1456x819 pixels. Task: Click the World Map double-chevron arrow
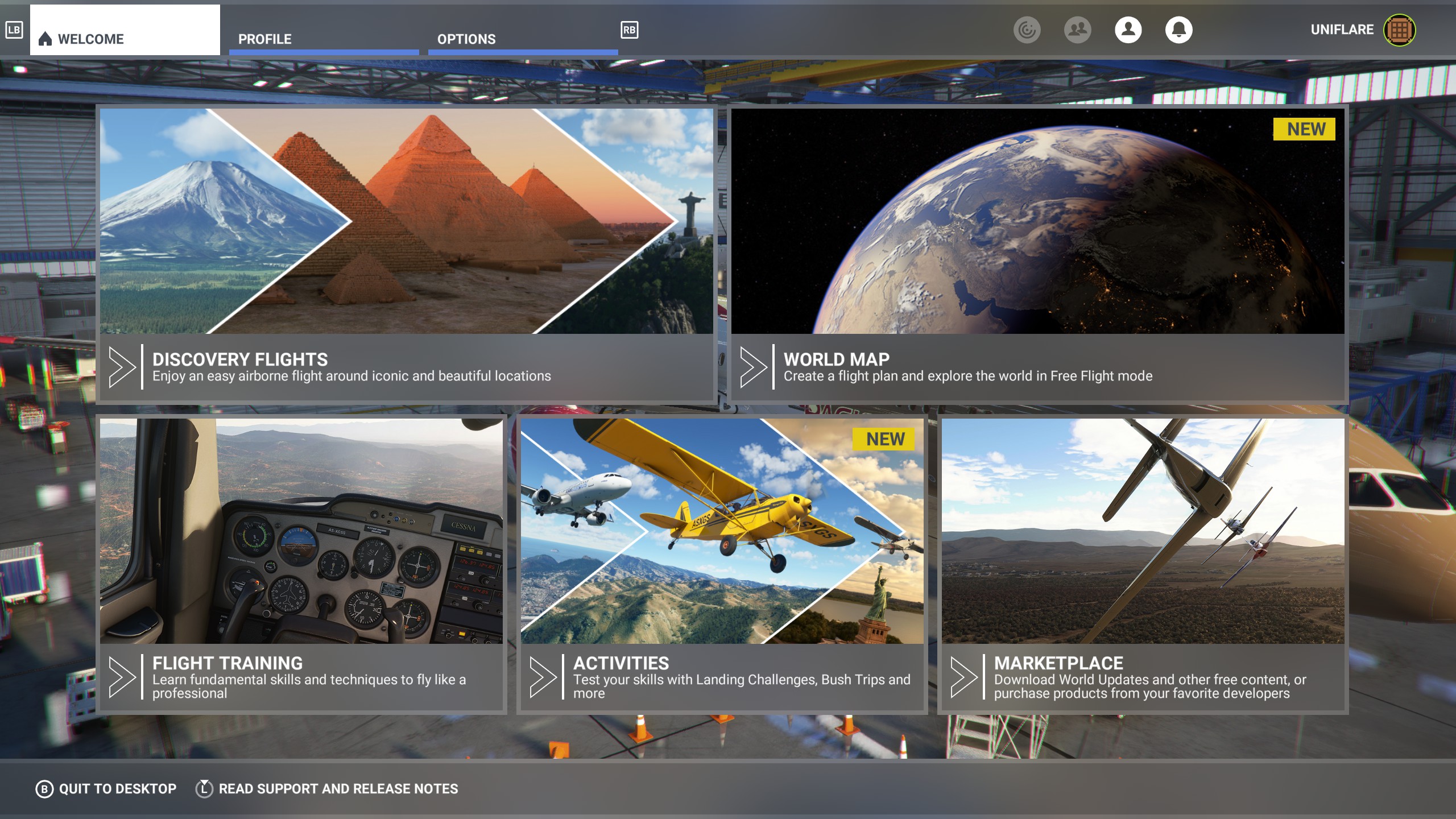753,367
